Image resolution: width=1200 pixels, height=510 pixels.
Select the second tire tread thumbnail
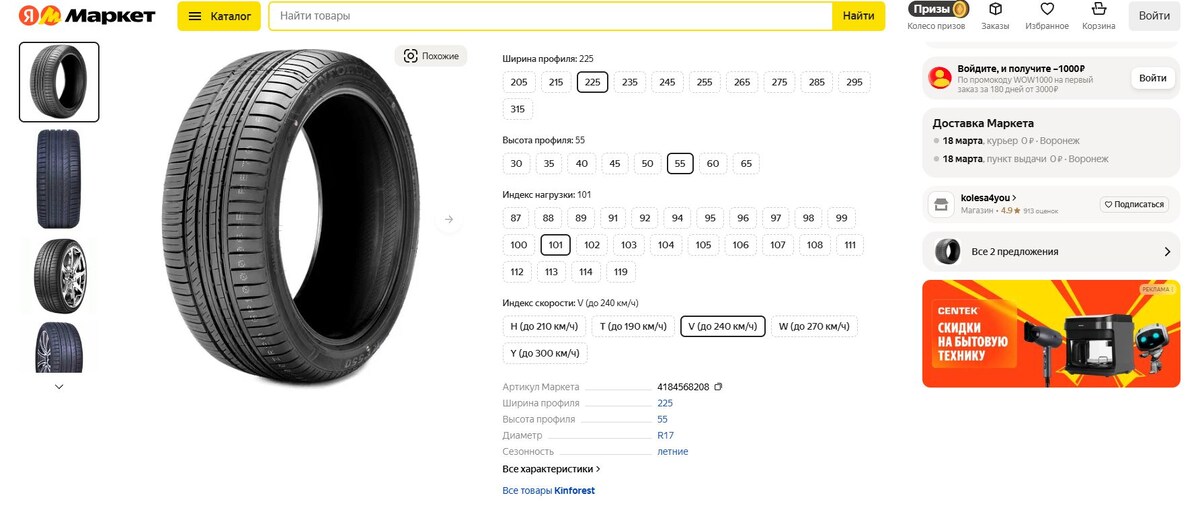(58, 179)
